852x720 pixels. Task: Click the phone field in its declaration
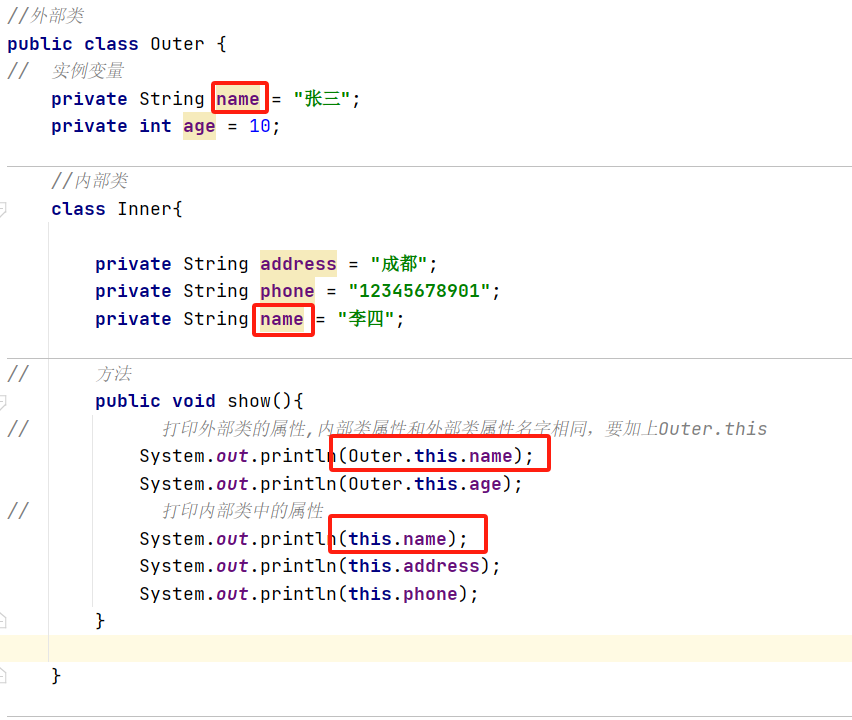(x=287, y=291)
